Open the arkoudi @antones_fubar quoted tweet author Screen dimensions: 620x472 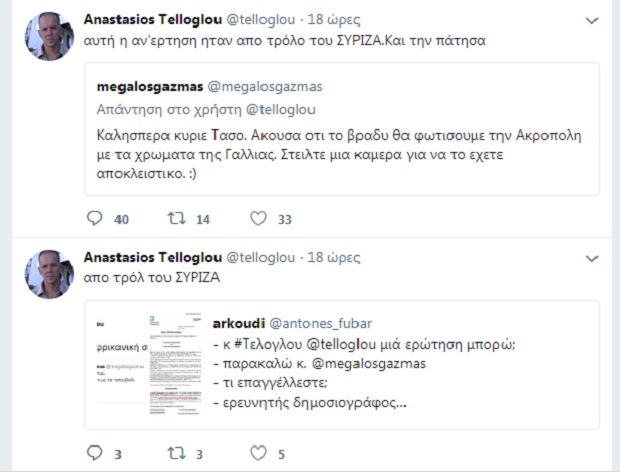click(292, 323)
